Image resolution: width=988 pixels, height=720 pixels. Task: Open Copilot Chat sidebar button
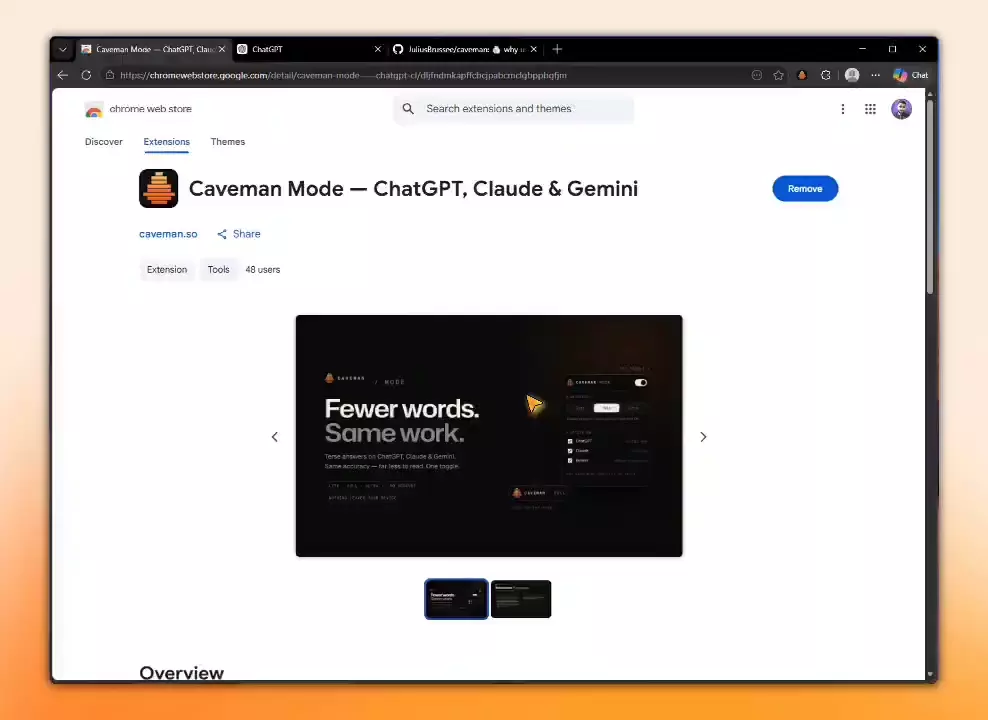(910, 75)
